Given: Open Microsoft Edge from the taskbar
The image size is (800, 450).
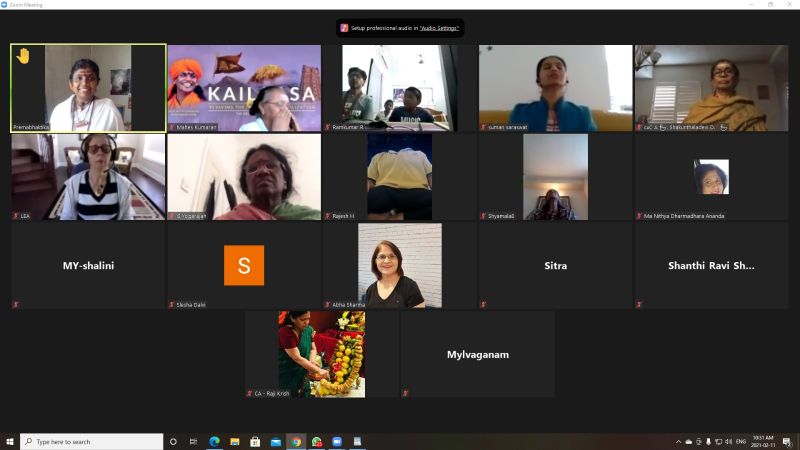Looking at the screenshot, I should click(x=214, y=441).
